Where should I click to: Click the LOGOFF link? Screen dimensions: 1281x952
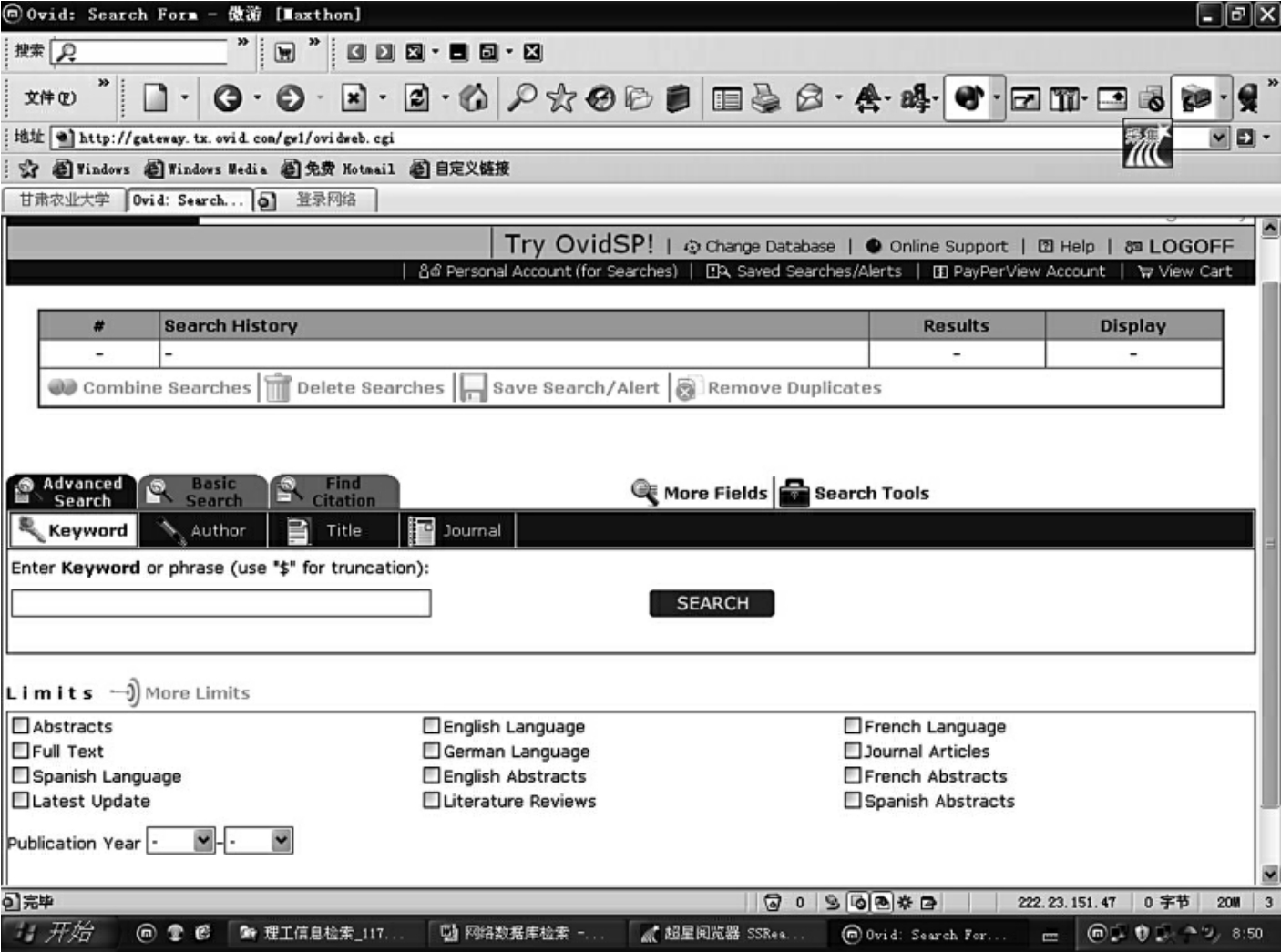(1180, 246)
